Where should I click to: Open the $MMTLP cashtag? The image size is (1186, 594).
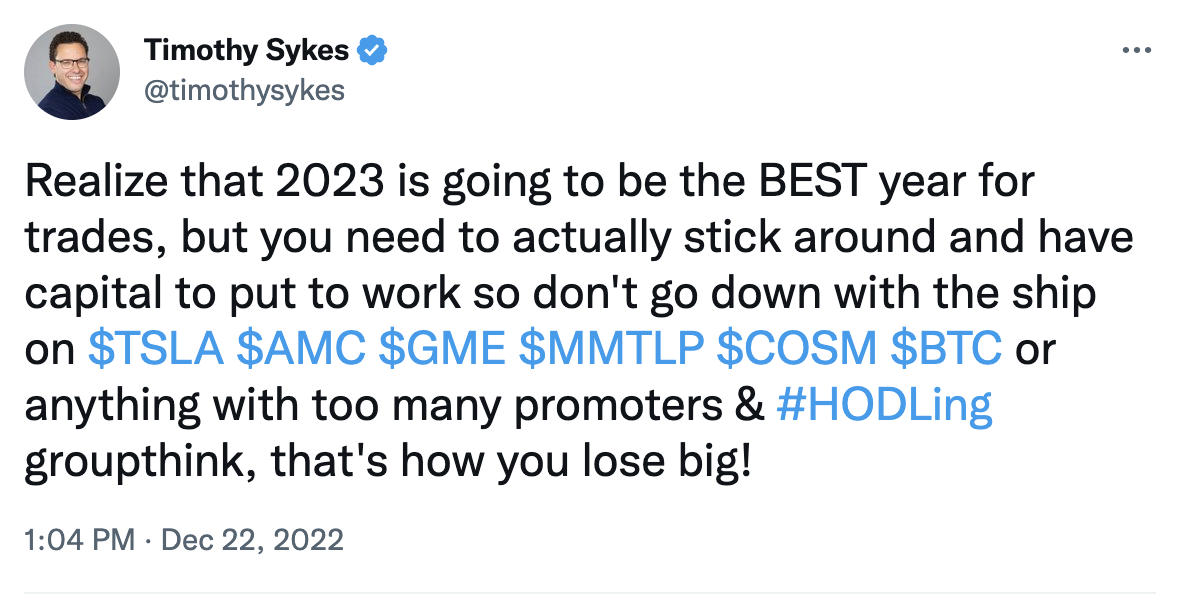coord(612,349)
